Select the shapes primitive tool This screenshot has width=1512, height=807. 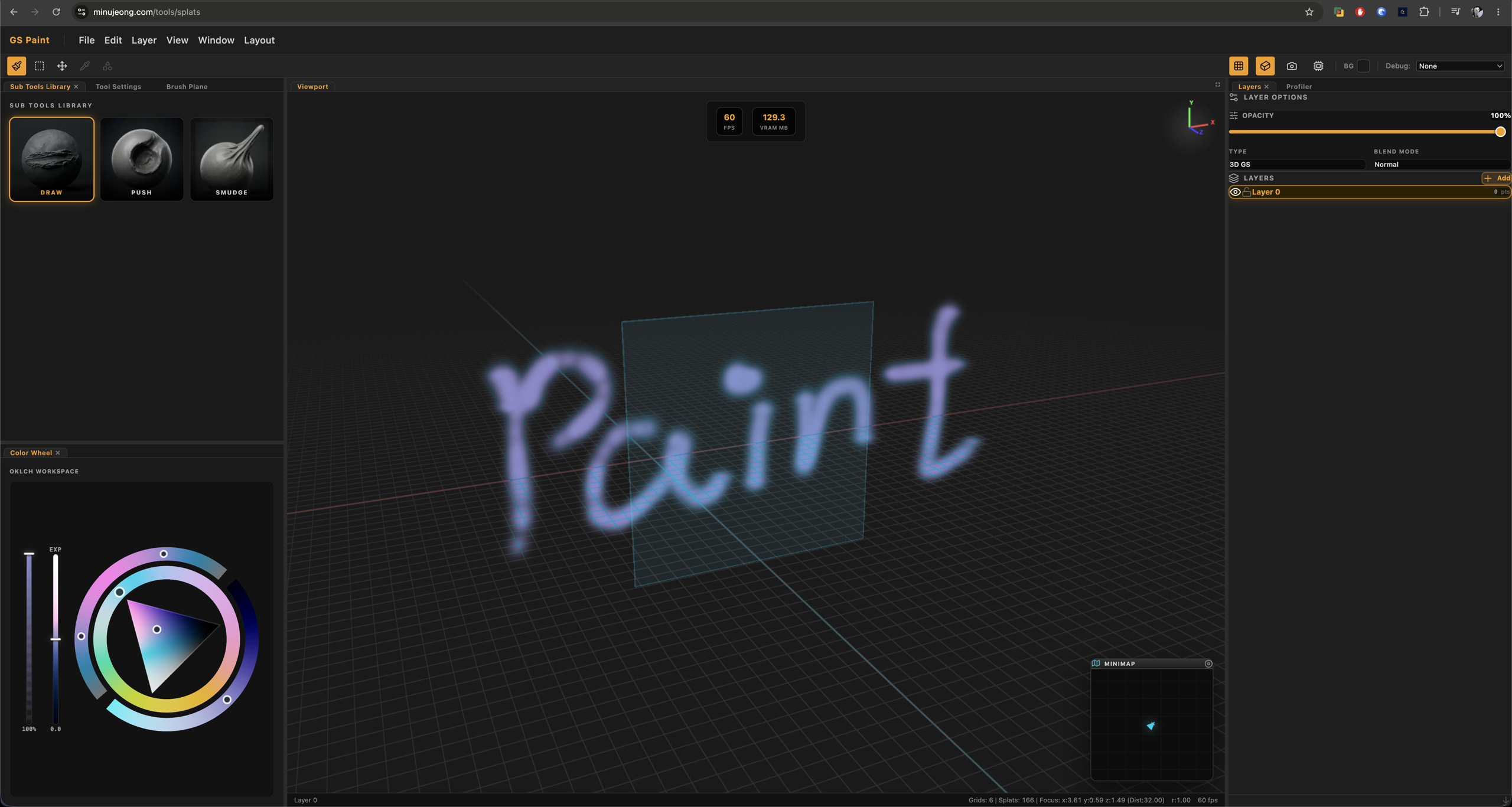107,66
